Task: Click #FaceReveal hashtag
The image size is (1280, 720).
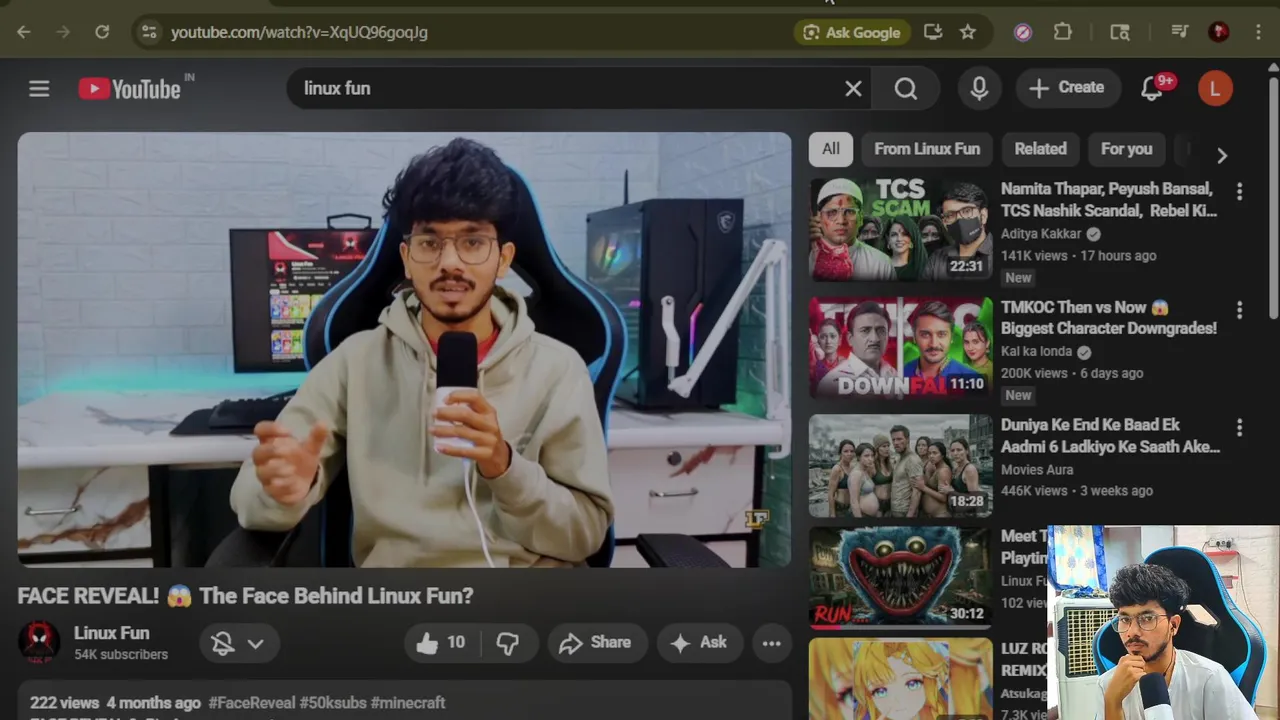Action: pos(251,703)
